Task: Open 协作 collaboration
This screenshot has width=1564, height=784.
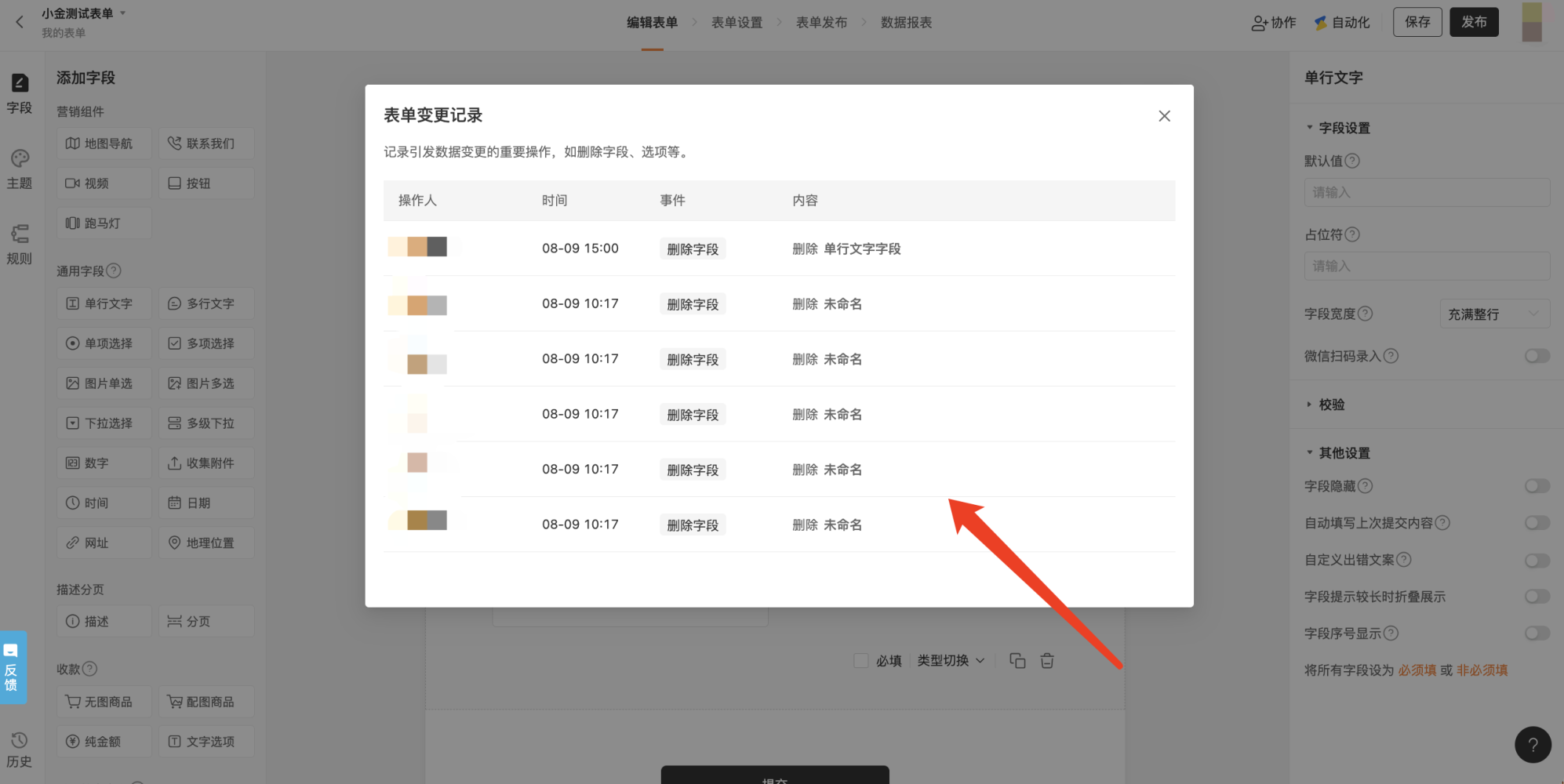Action: click(1274, 23)
